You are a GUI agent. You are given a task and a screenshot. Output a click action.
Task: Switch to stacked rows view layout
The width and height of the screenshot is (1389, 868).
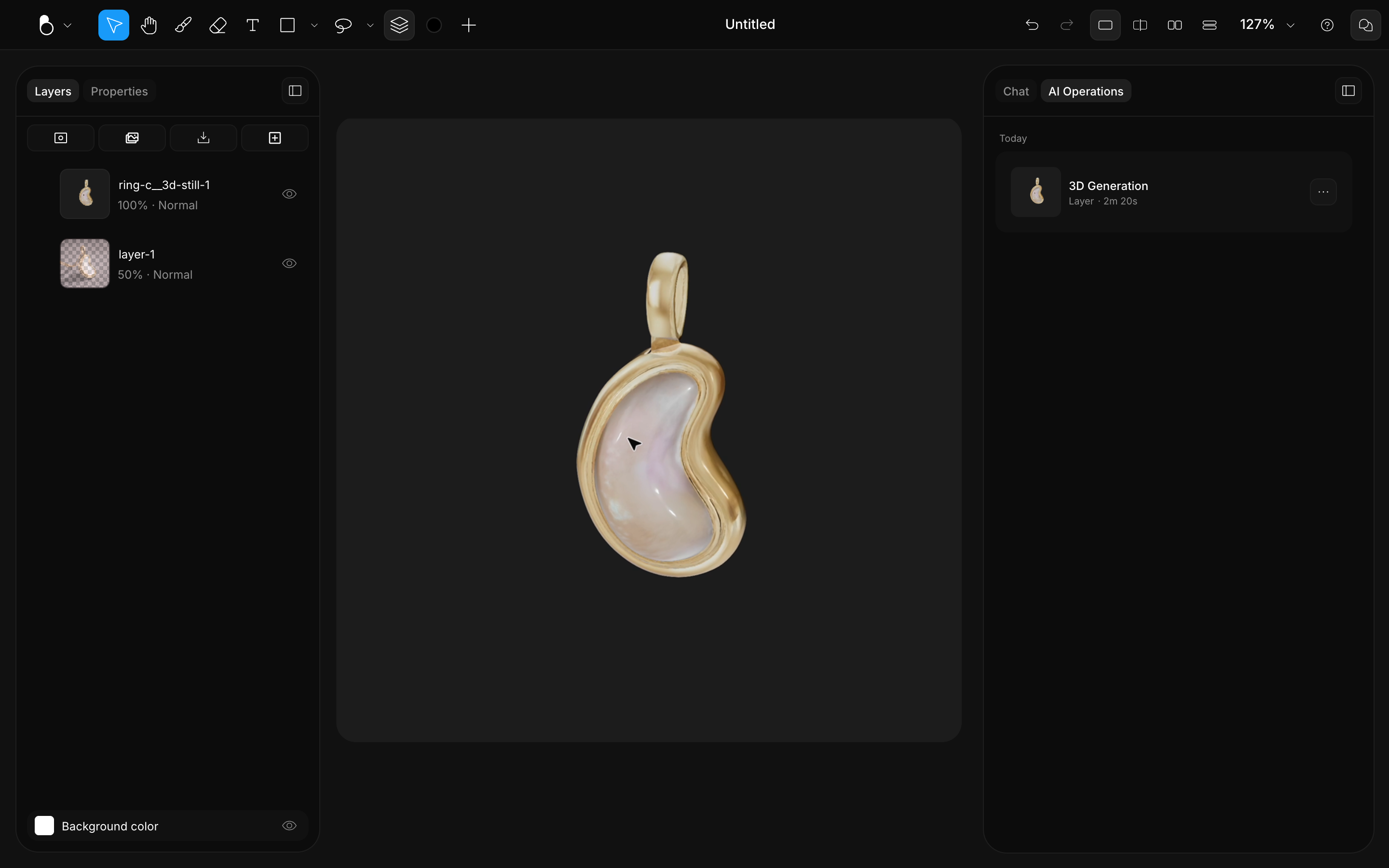click(1210, 25)
